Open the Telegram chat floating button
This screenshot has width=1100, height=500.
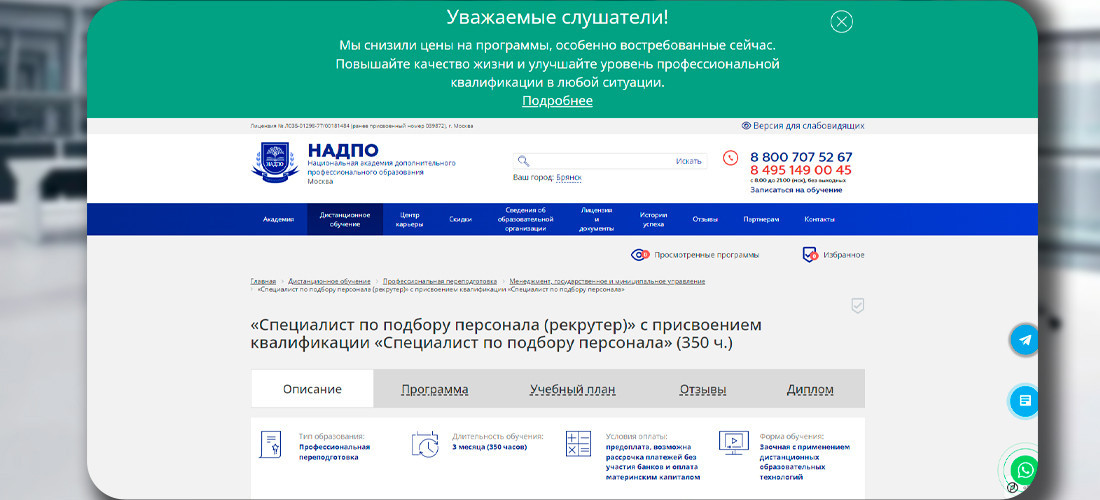click(1025, 340)
